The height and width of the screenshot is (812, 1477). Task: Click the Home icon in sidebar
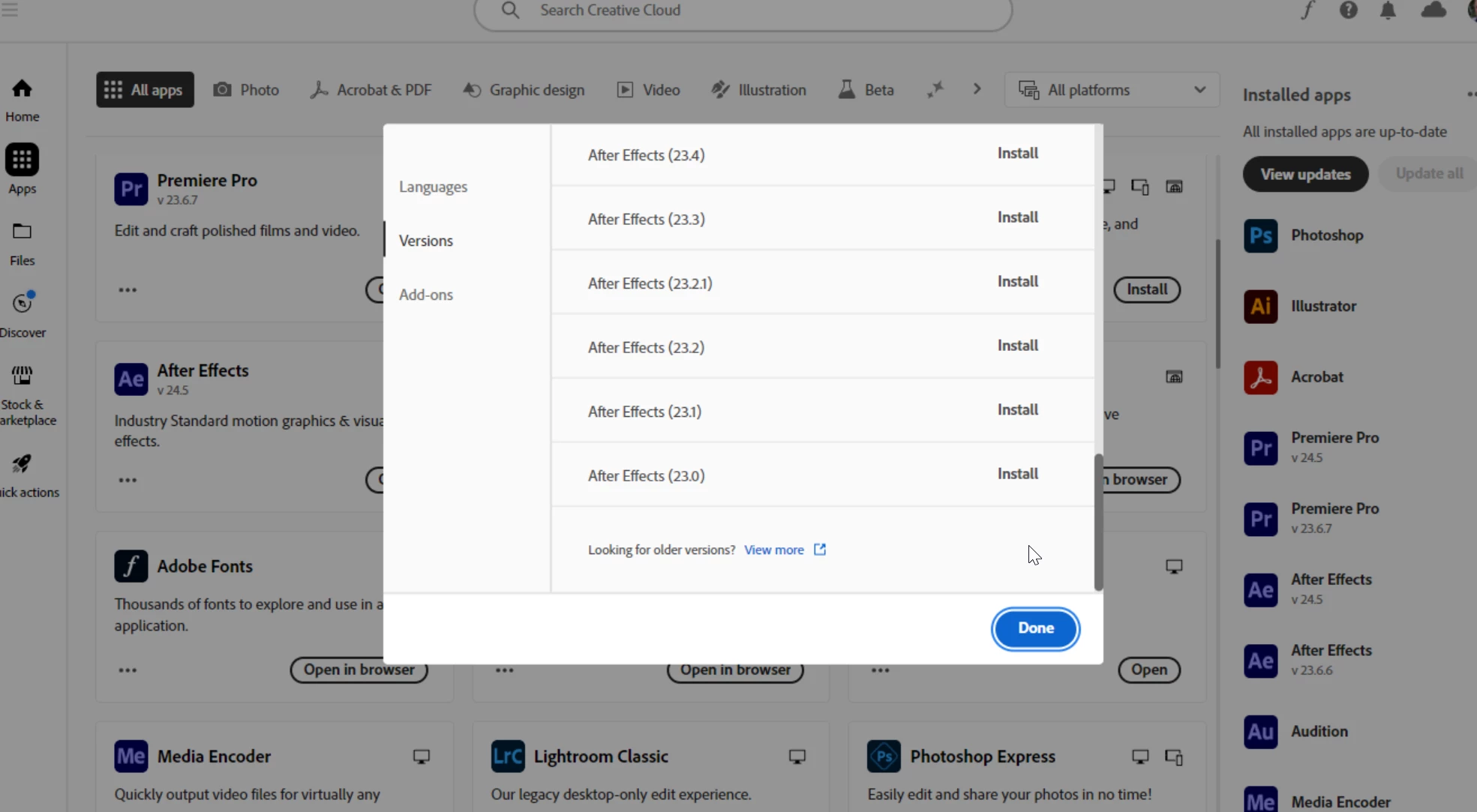tap(22, 89)
